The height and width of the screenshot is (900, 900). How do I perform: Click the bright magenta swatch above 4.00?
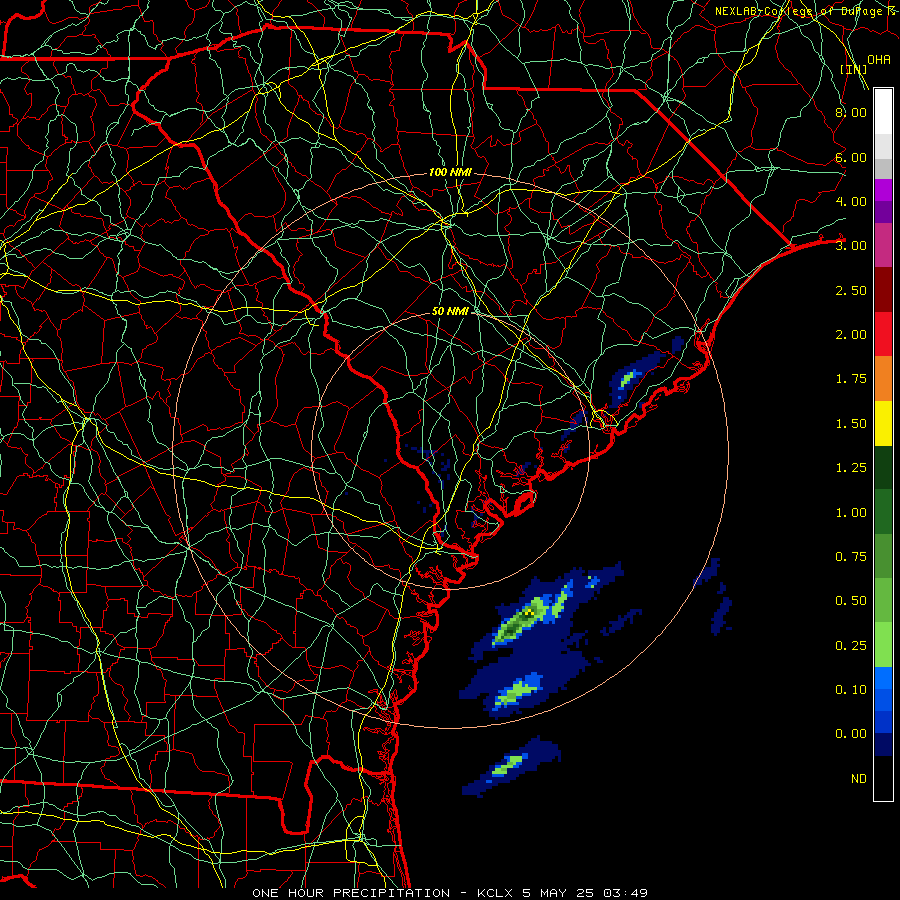[x=883, y=190]
